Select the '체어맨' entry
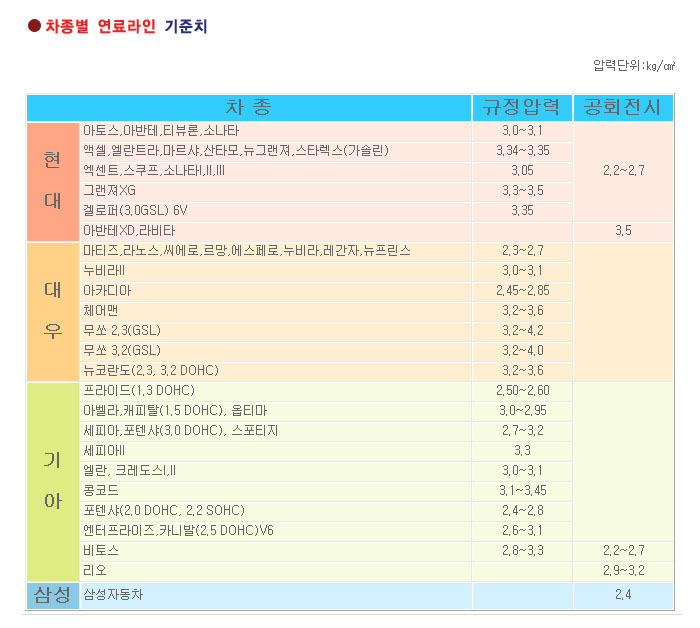The height and width of the screenshot is (628, 700). click(x=100, y=311)
